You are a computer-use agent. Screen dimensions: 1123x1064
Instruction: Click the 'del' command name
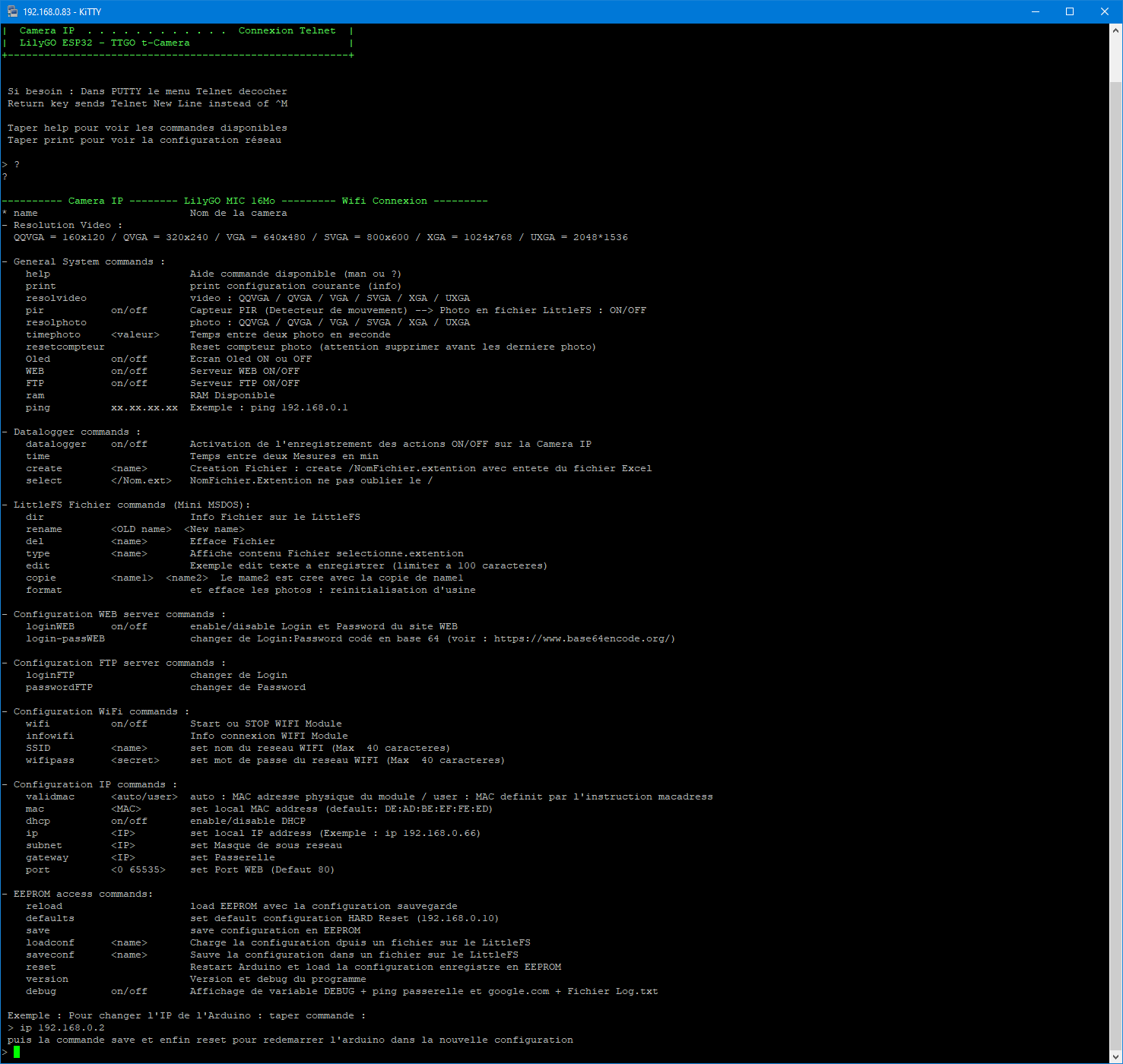point(35,541)
